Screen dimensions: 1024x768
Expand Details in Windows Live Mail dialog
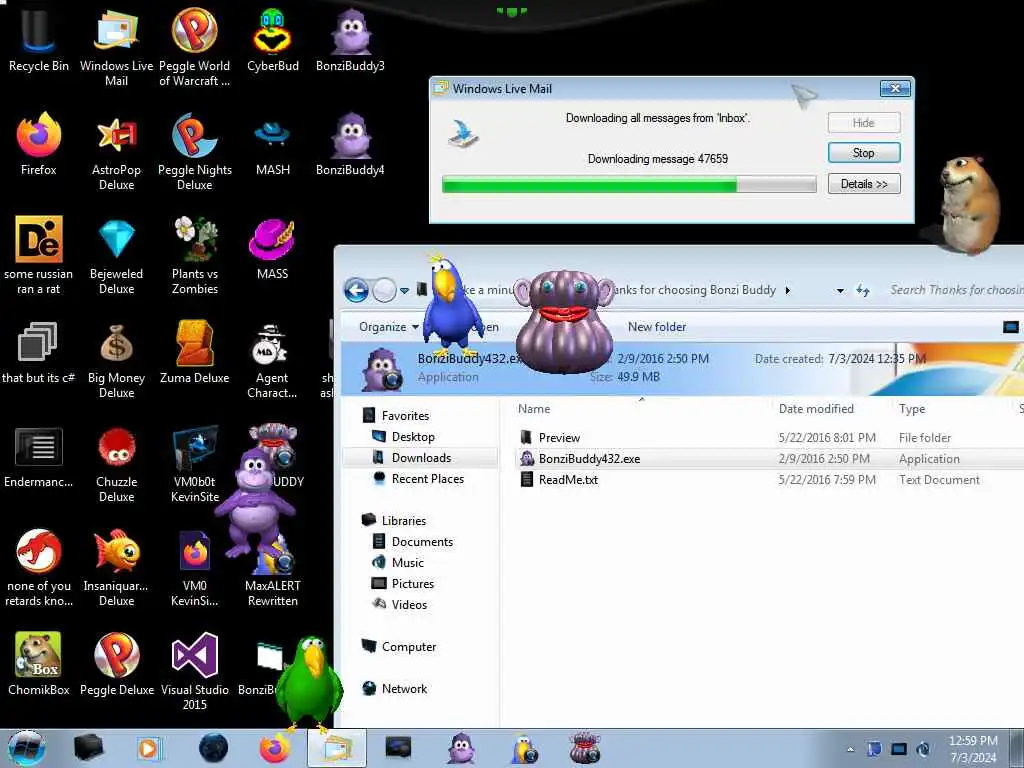point(863,184)
